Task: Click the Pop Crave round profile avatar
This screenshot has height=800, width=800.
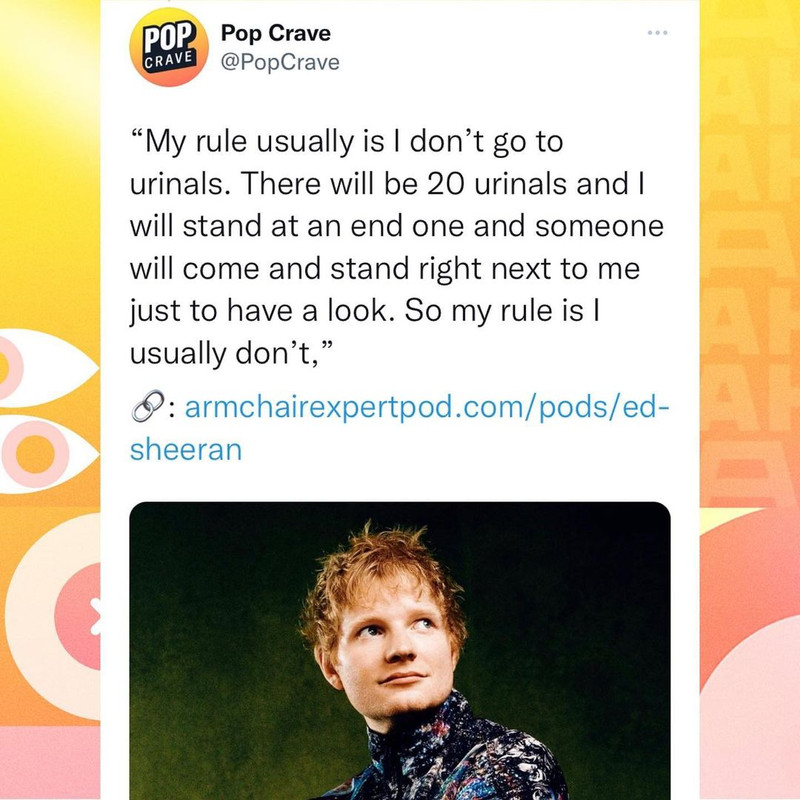Action: coord(169,47)
